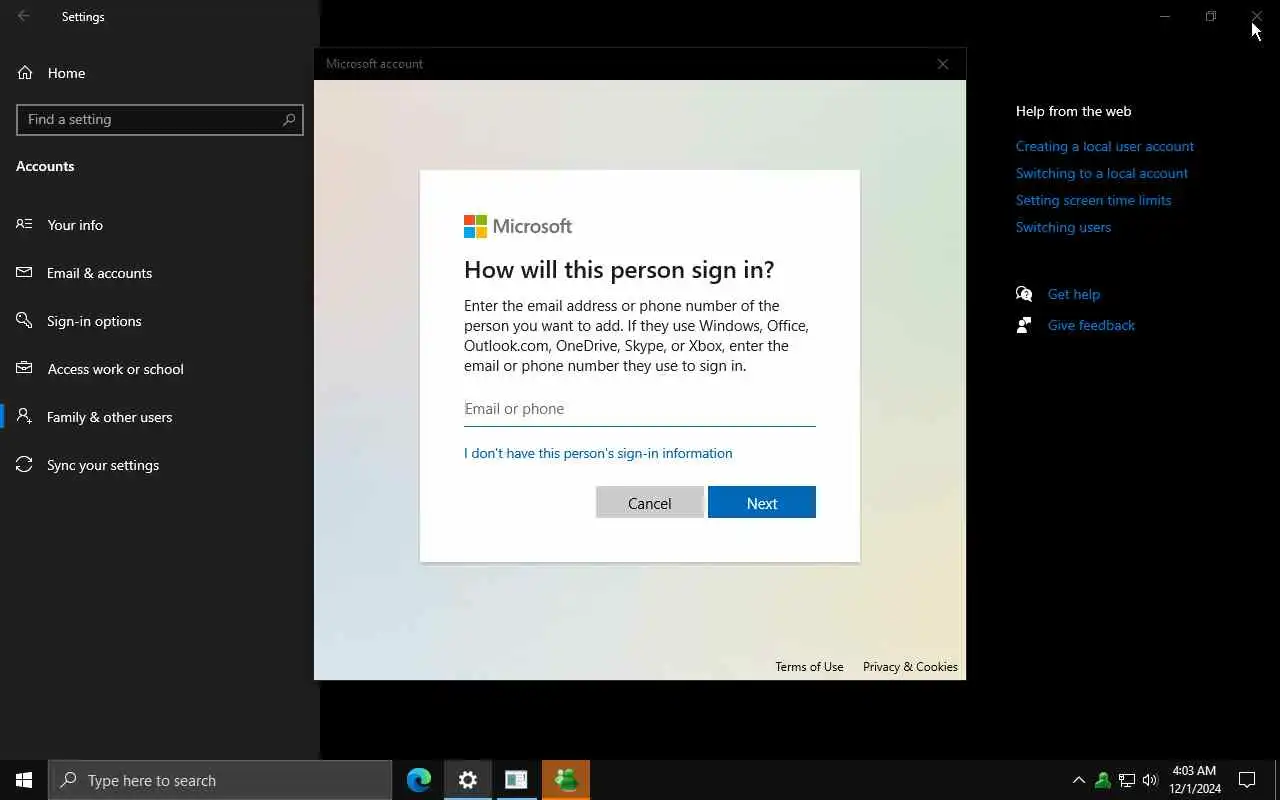Screen dimensions: 1280x800
Task: Close the Microsoft account dialog
Action: 943,64
